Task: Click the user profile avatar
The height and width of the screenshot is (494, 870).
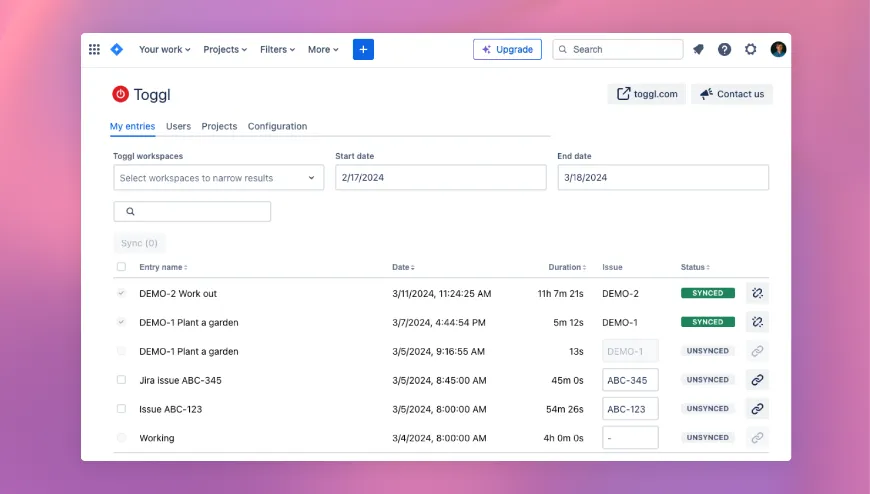Action: point(778,49)
